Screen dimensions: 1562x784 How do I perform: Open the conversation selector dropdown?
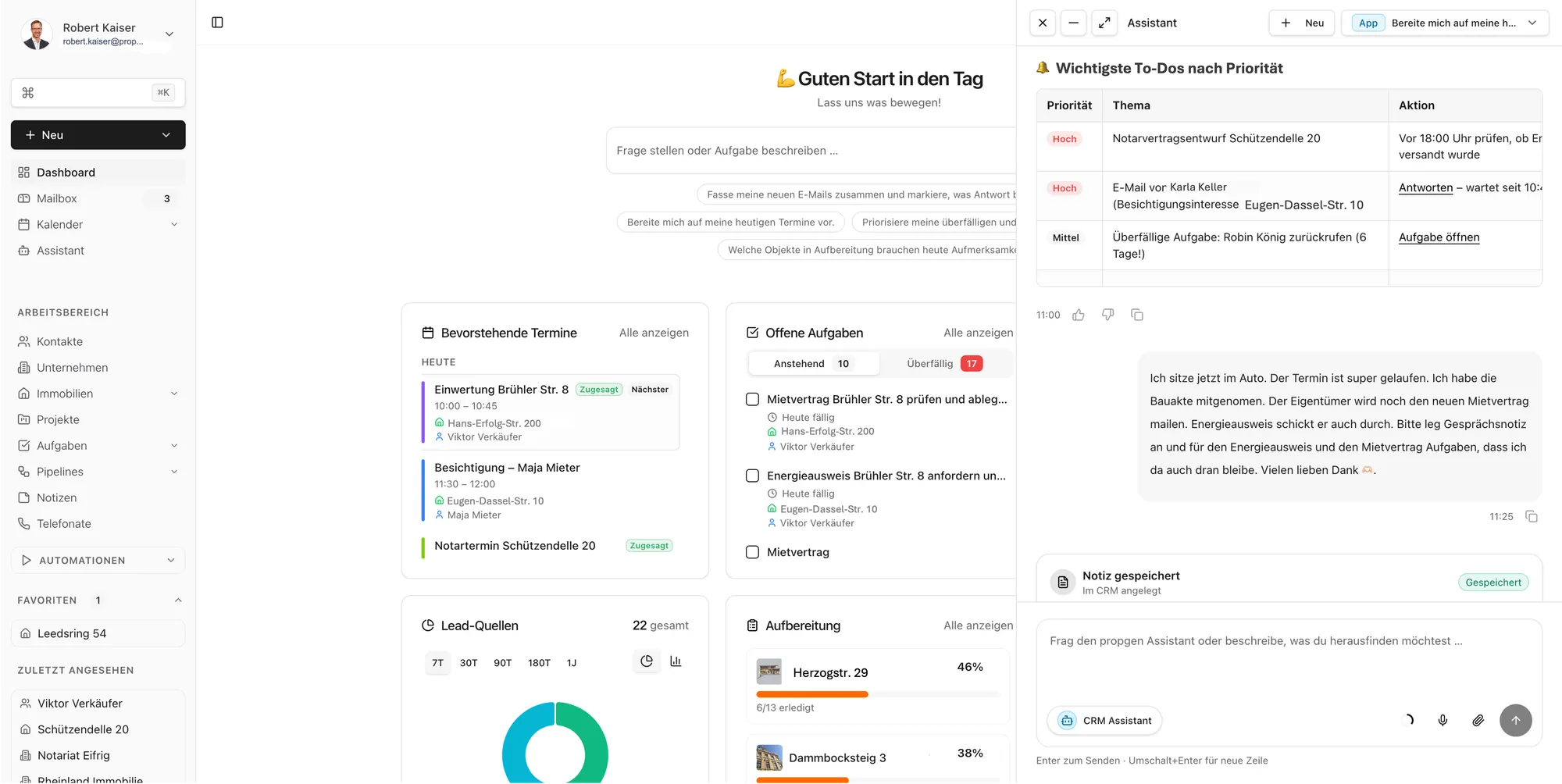[1444, 23]
